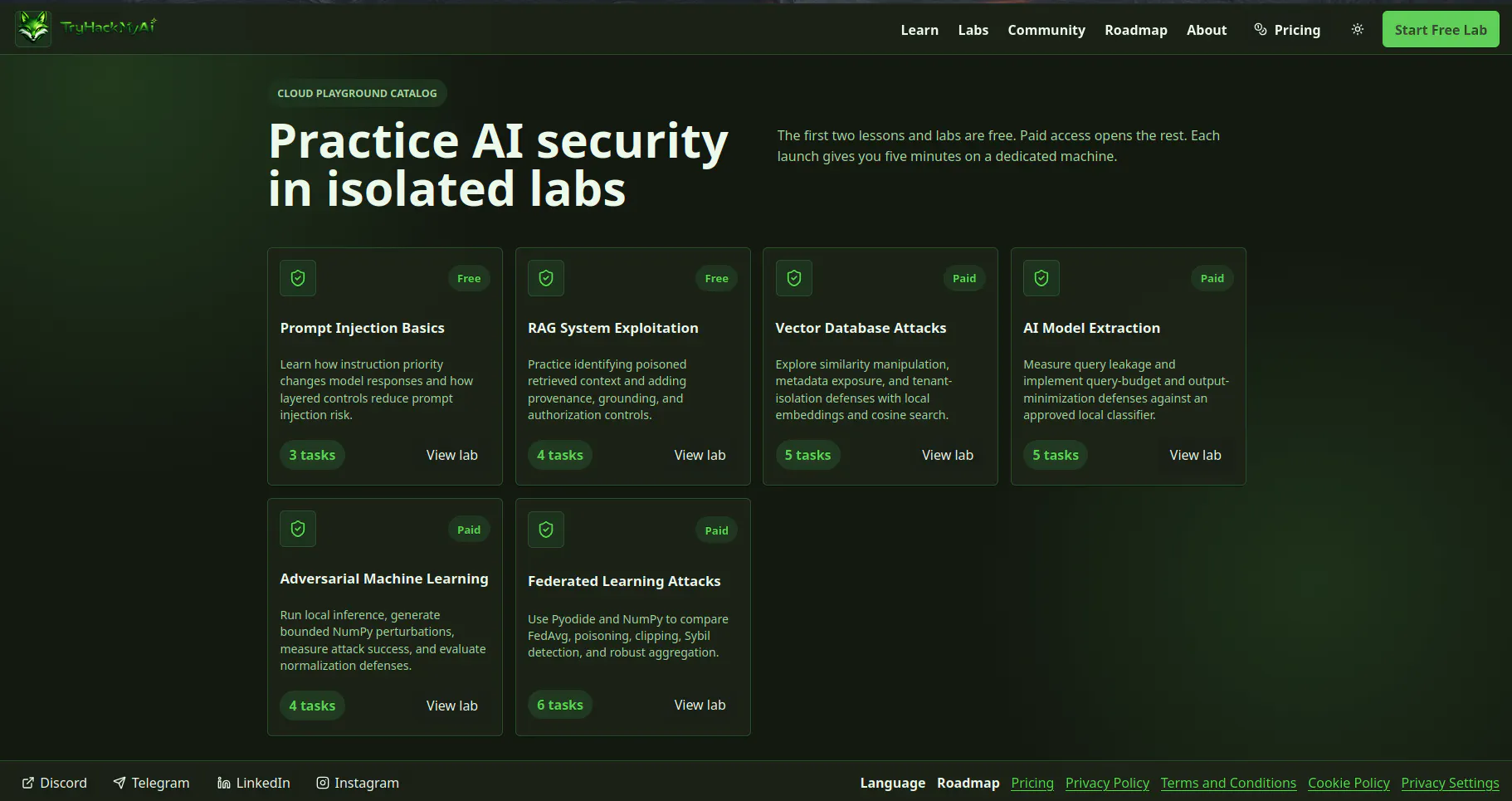The height and width of the screenshot is (801, 1512).
Task: View lab for Prompt Injection Basics
Action: tap(452, 455)
